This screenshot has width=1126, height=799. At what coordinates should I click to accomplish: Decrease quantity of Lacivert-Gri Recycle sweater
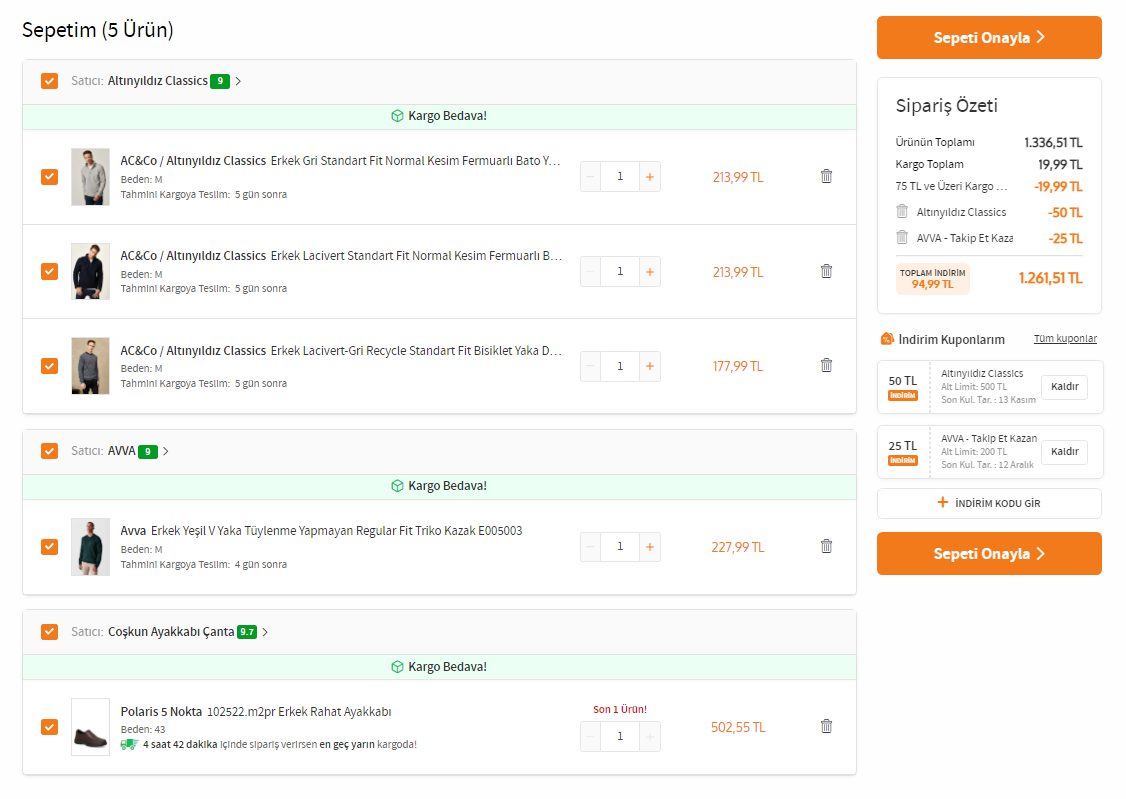tap(590, 366)
